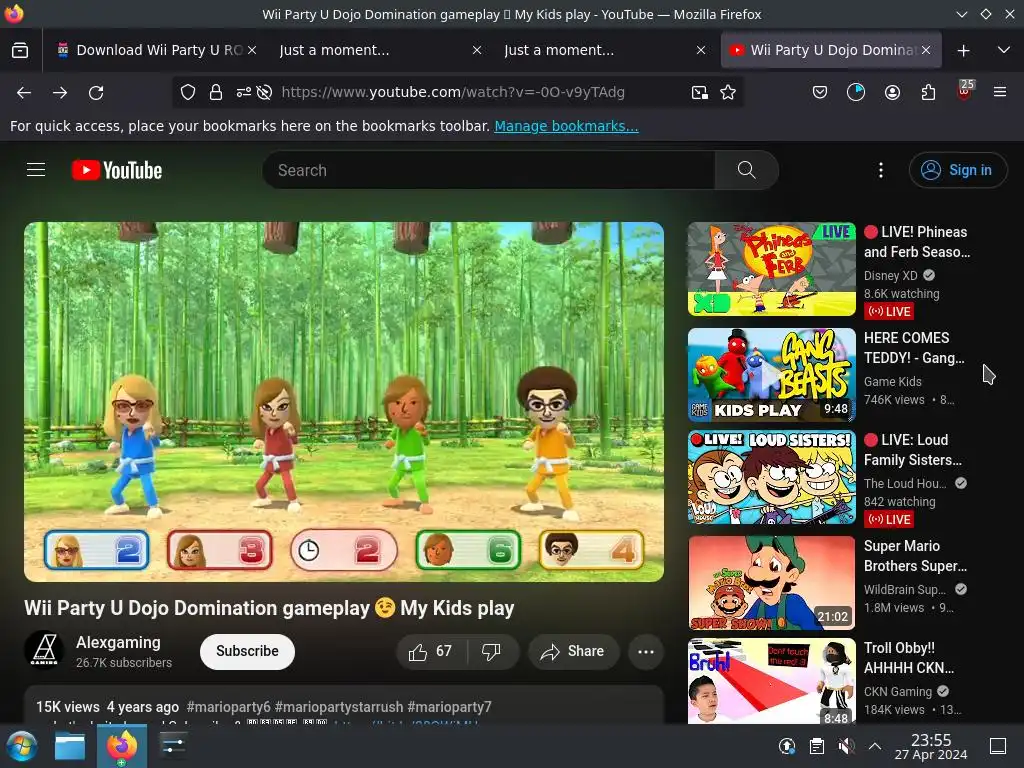Like the video with 67 likes
1024x768 pixels.
pyautogui.click(x=430, y=652)
